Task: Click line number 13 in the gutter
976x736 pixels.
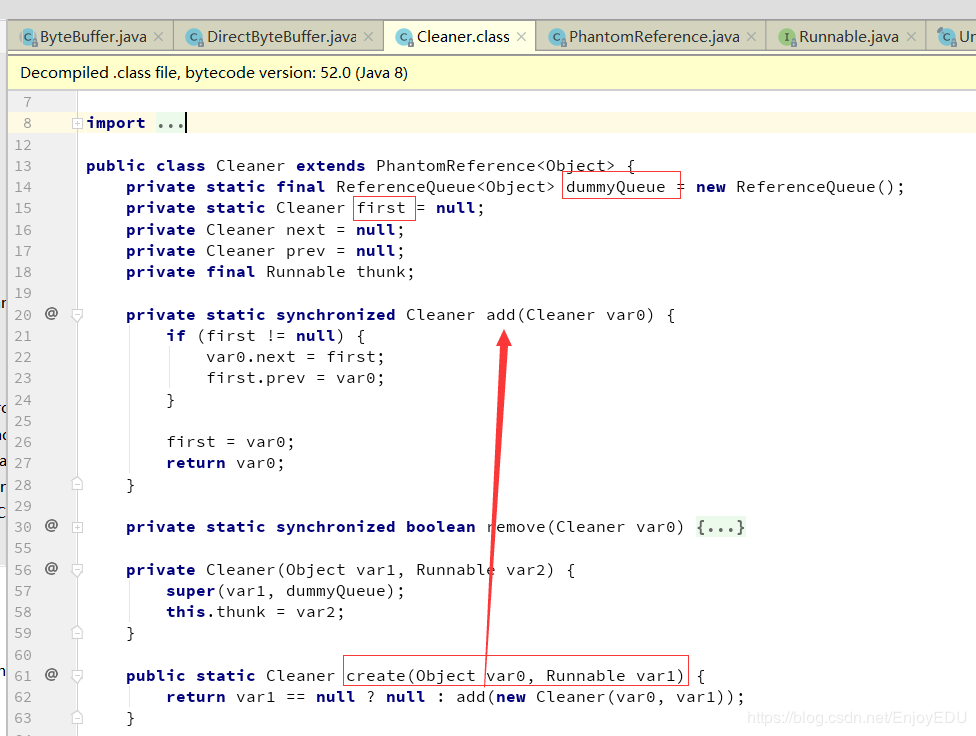Action: [x=23, y=166]
